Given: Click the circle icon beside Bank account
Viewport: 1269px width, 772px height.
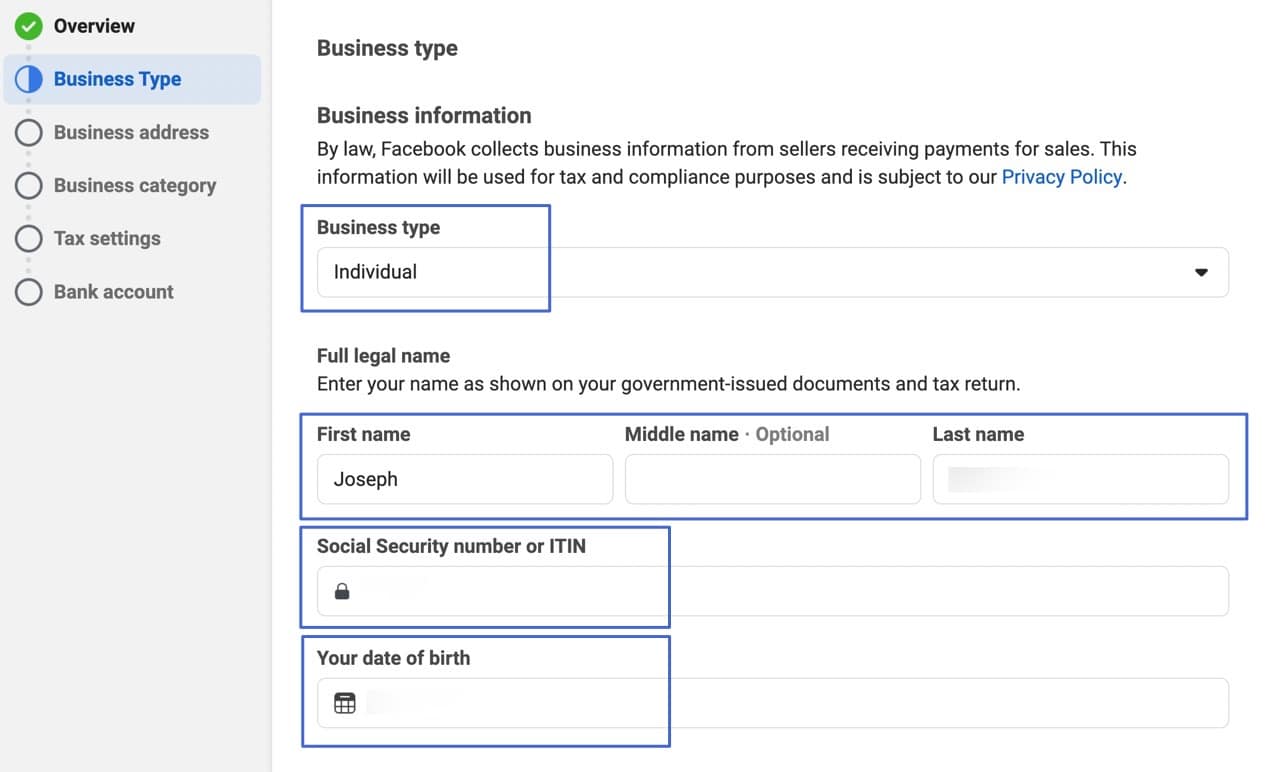Looking at the screenshot, I should click(x=29, y=291).
